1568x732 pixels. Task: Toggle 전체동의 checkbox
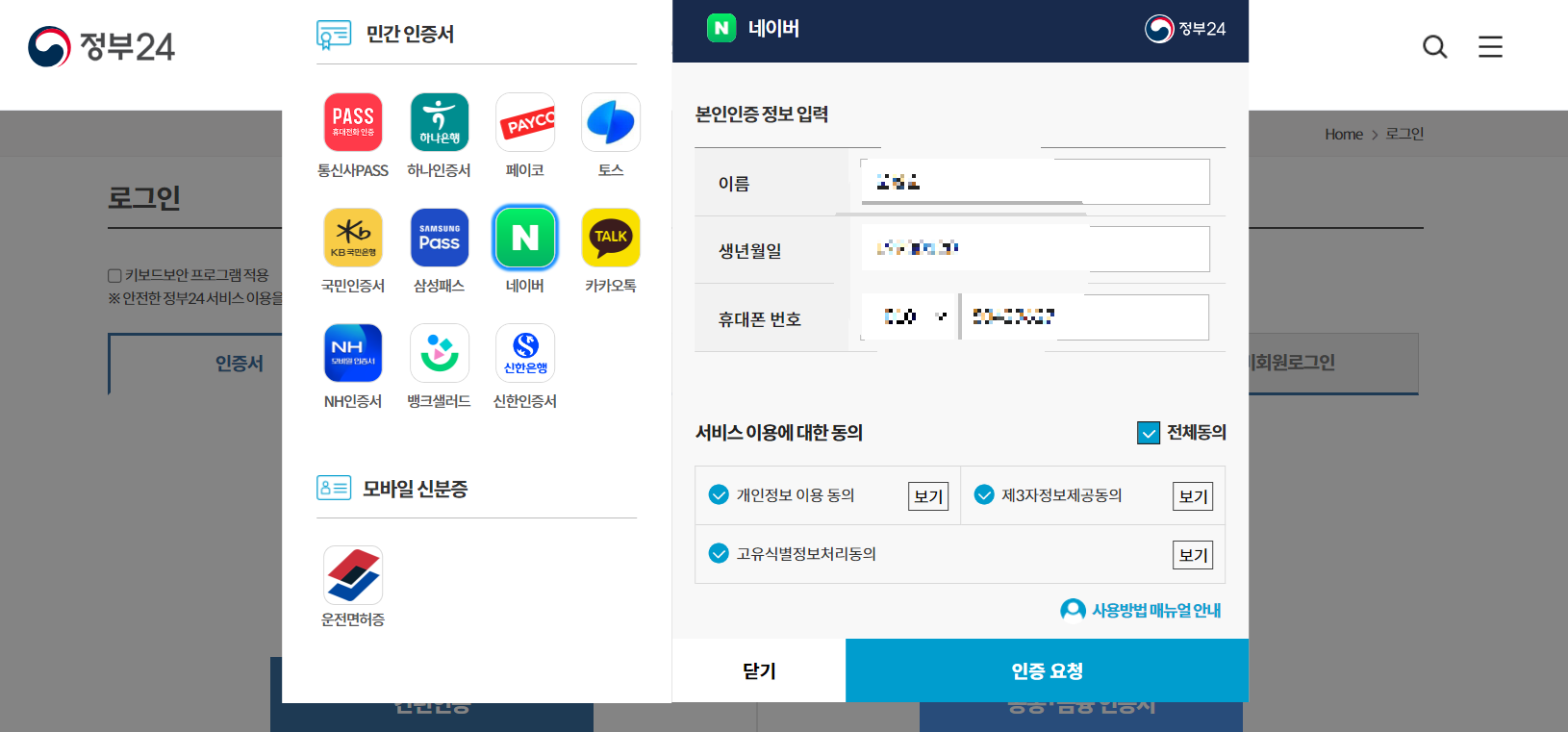tap(1149, 433)
